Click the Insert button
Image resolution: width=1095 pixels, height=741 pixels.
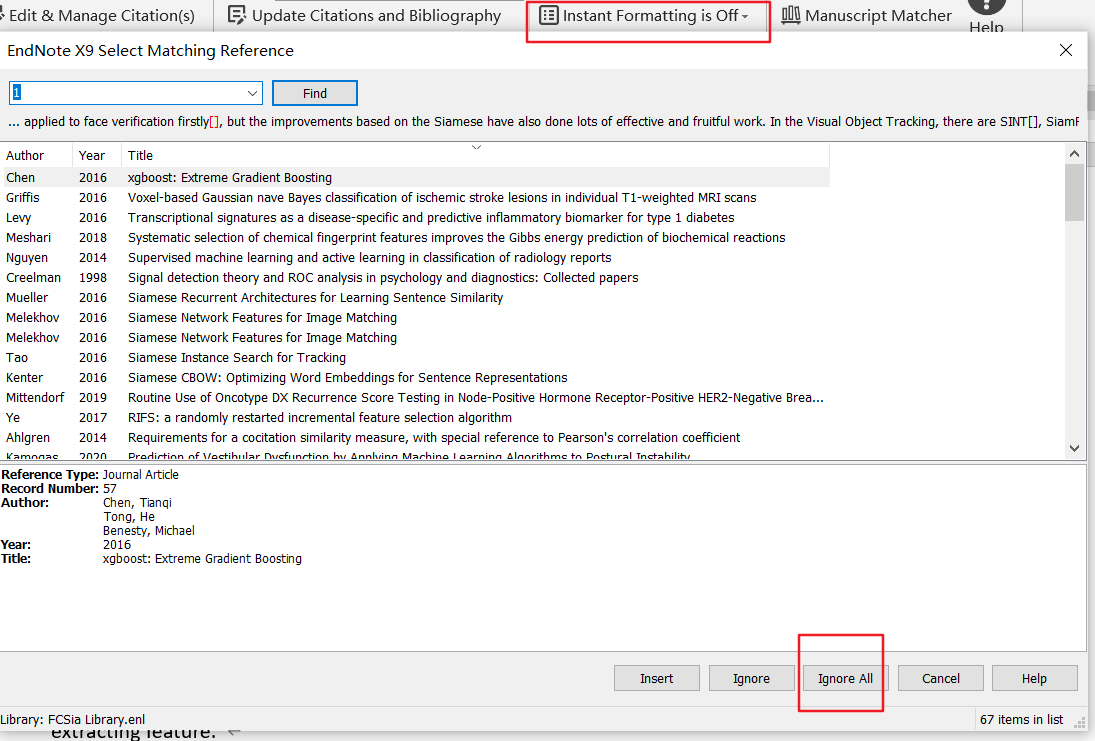(x=656, y=678)
